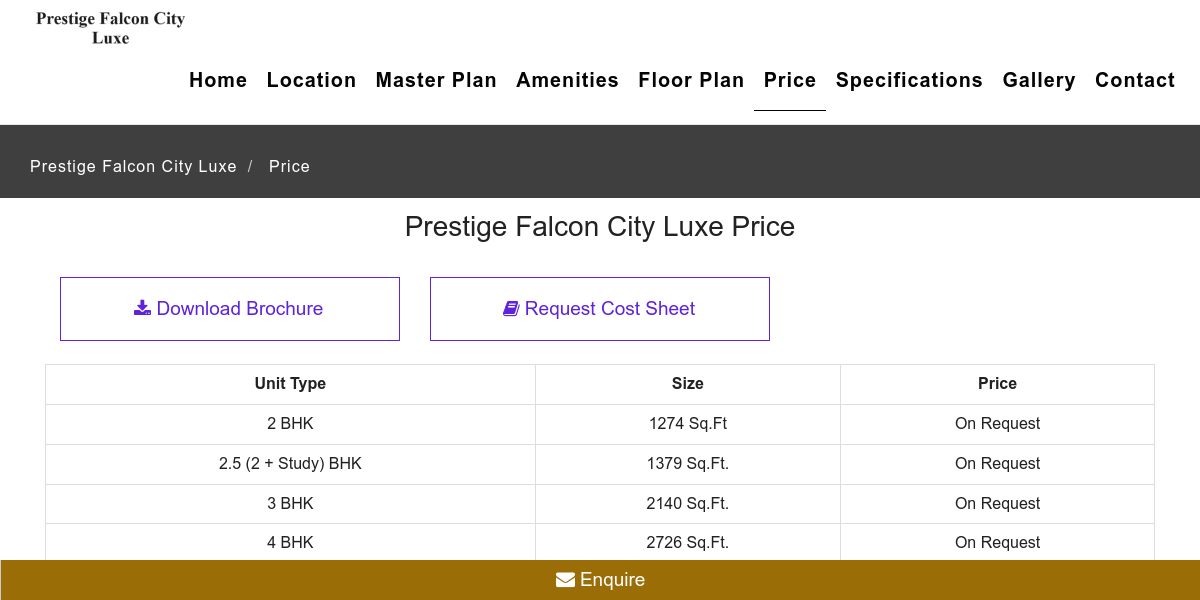The width and height of the screenshot is (1200, 600).
Task: Click On Request price for 2.5 BHK
Action: pyautogui.click(x=997, y=464)
